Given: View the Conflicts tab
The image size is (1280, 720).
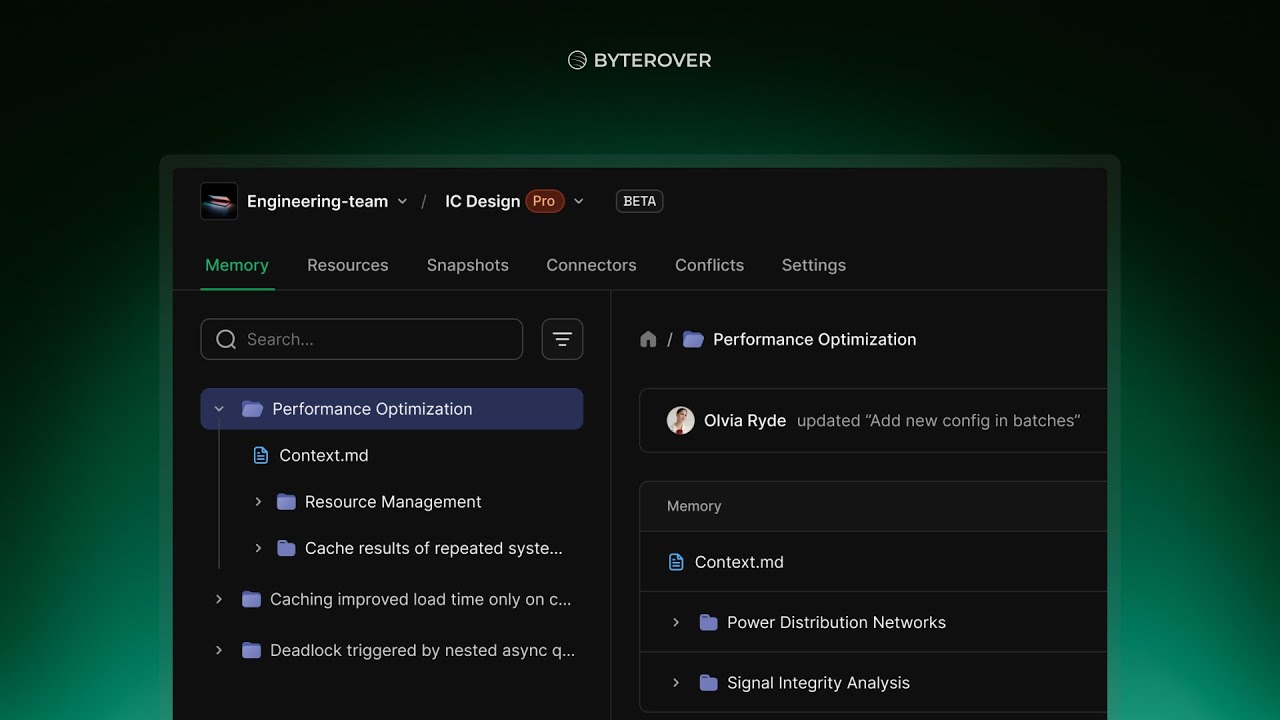Looking at the screenshot, I should 709,265.
